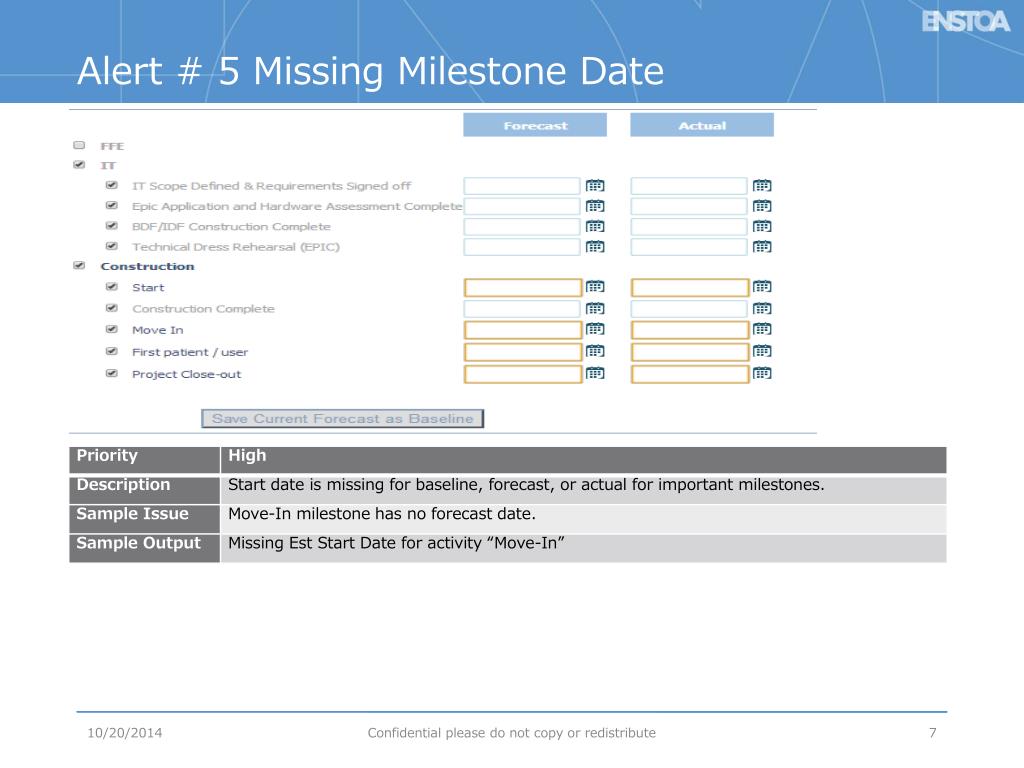1024x768 pixels.
Task: Open actual calendar for Move In
Action: click(x=762, y=329)
